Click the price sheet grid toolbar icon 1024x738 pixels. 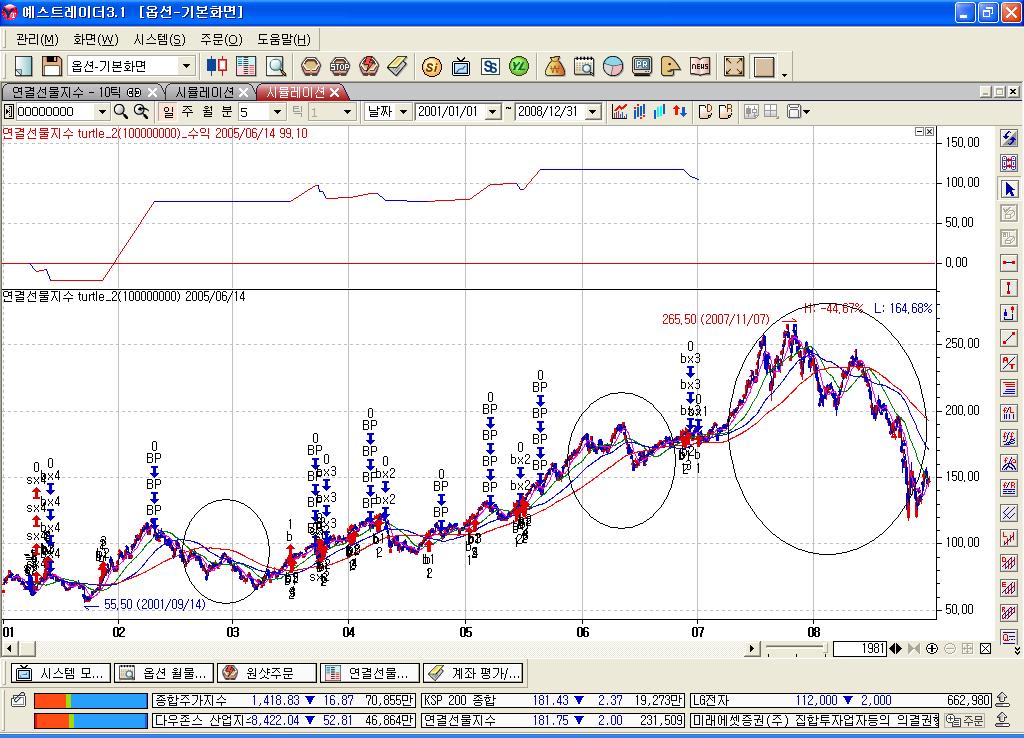point(246,66)
